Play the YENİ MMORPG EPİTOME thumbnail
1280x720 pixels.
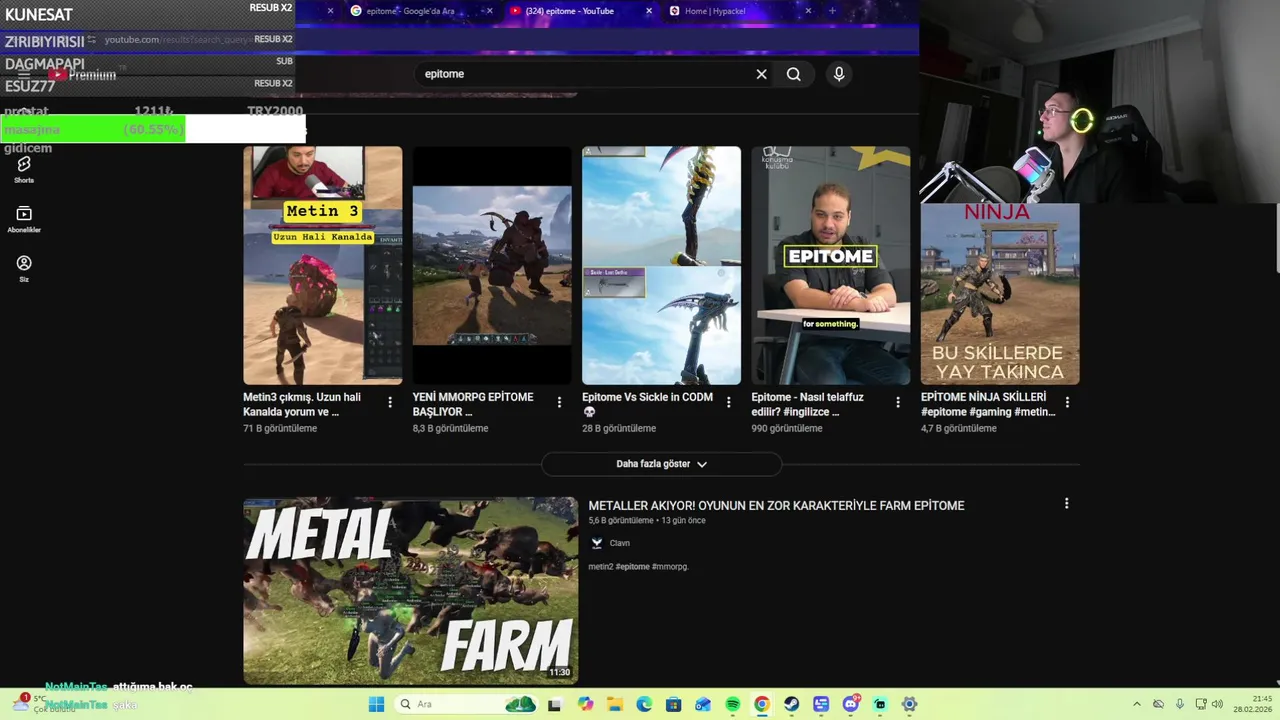coord(492,266)
